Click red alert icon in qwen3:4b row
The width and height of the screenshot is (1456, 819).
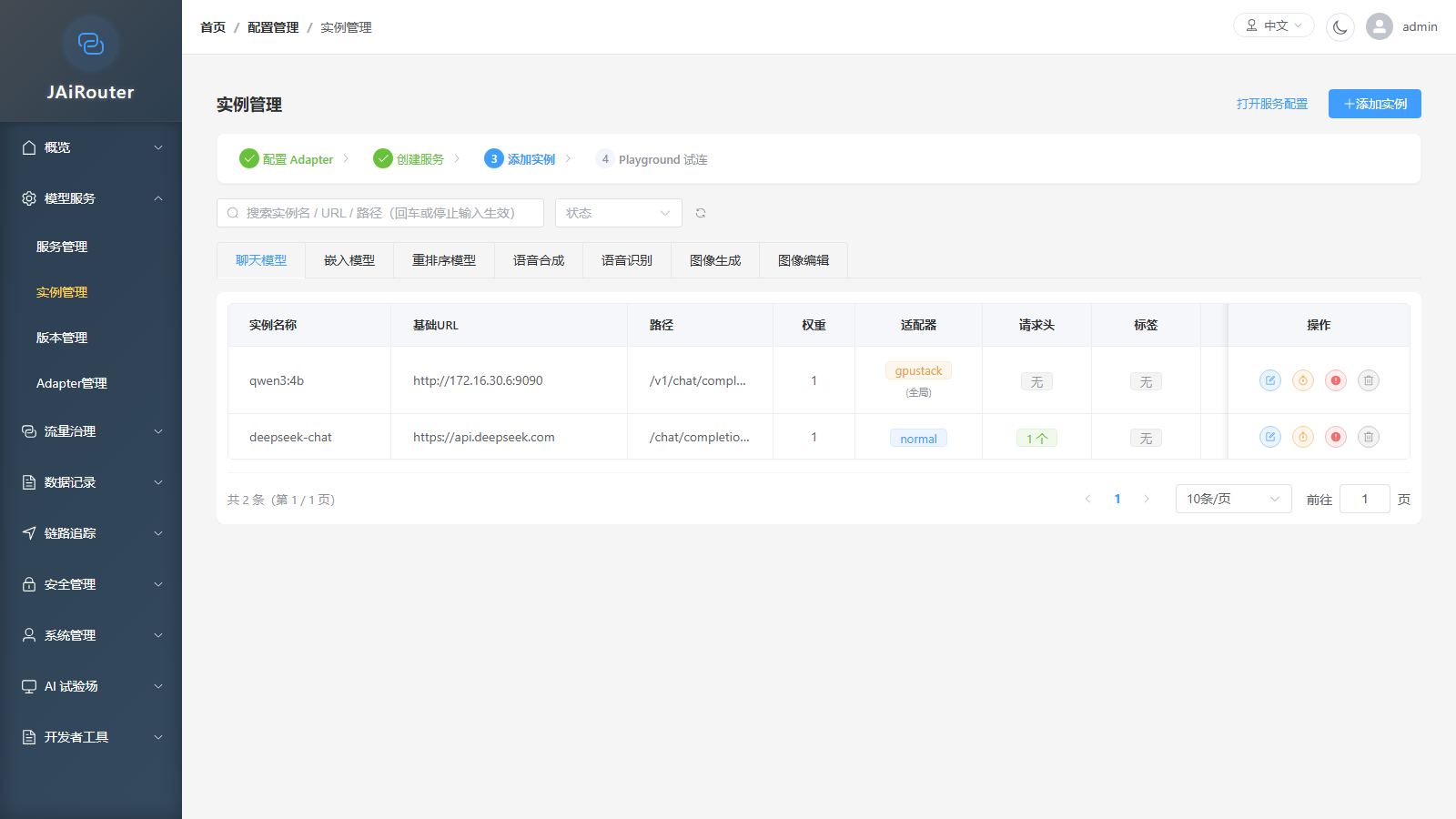point(1336,380)
